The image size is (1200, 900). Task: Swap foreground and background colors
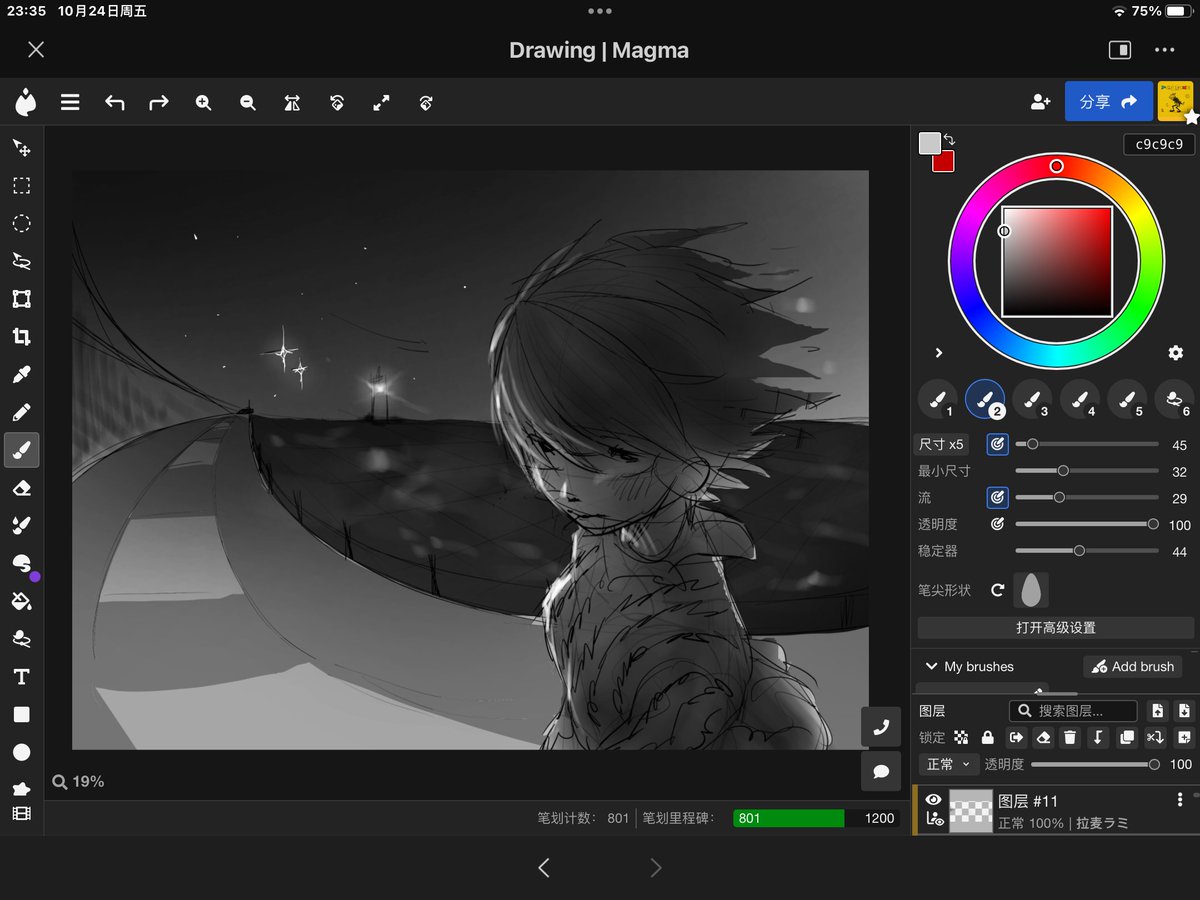(949, 140)
